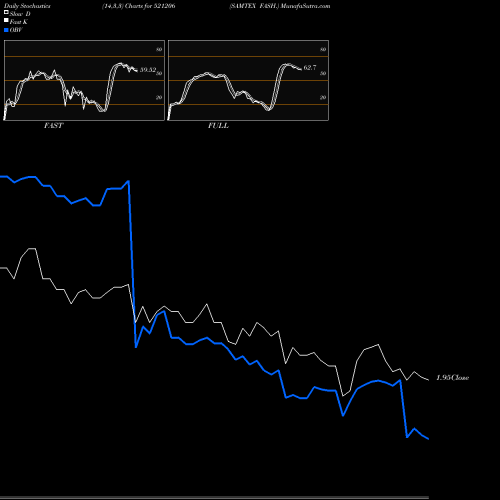Viewport: 500px width, 500px height.
Task: Click the '(14,3,3) Charts for 521206' text
Action: 139,6
